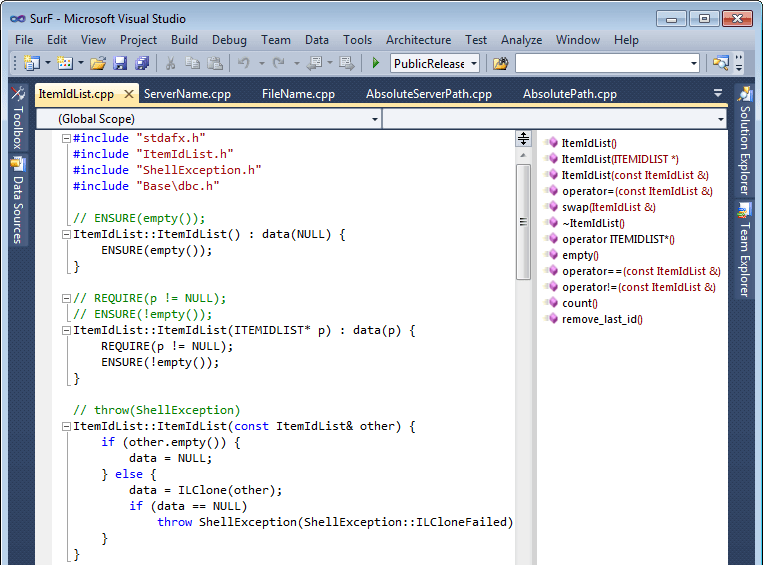
Task: Click the rightmost toolbar window icon
Action: [721, 63]
